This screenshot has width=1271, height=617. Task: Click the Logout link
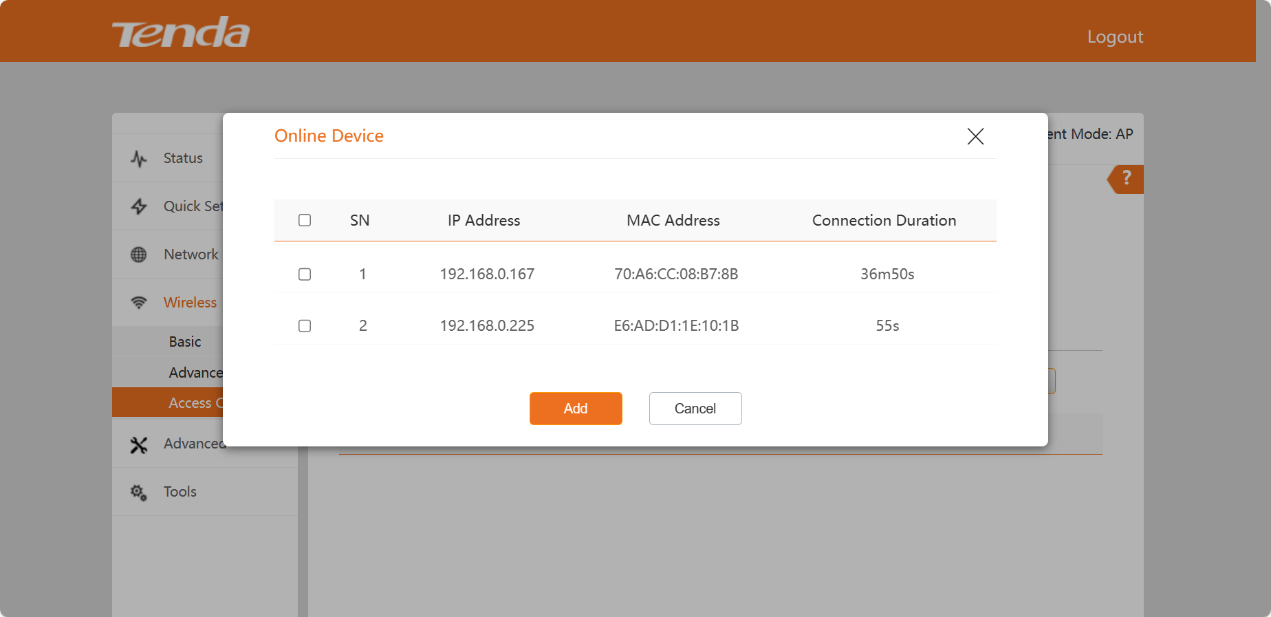[1114, 37]
